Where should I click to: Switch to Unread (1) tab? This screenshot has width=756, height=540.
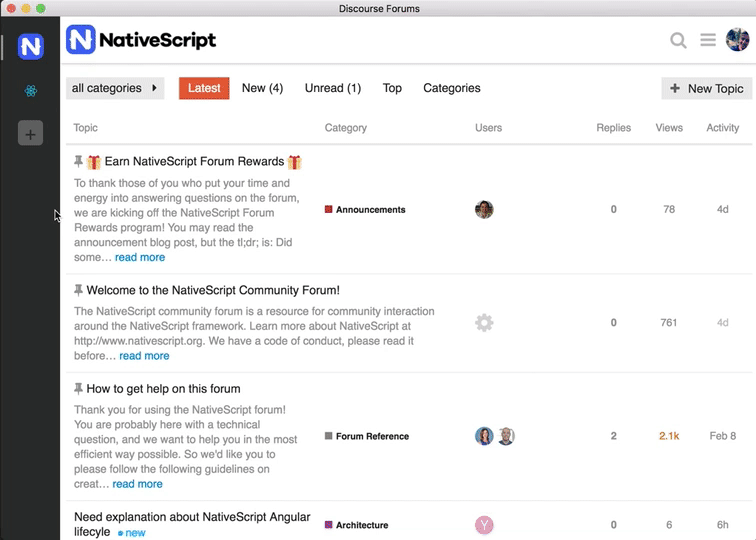[333, 88]
